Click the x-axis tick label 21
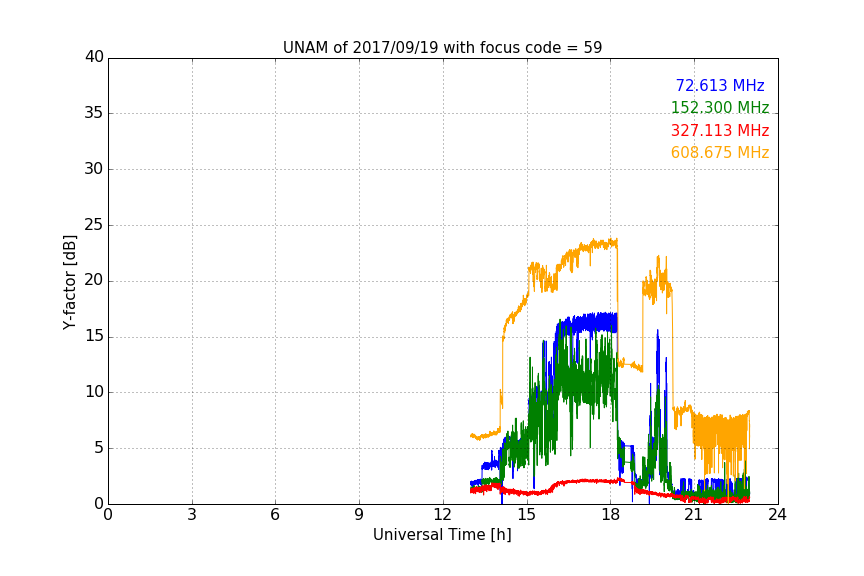The height and width of the screenshot is (576, 864). tap(694, 515)
